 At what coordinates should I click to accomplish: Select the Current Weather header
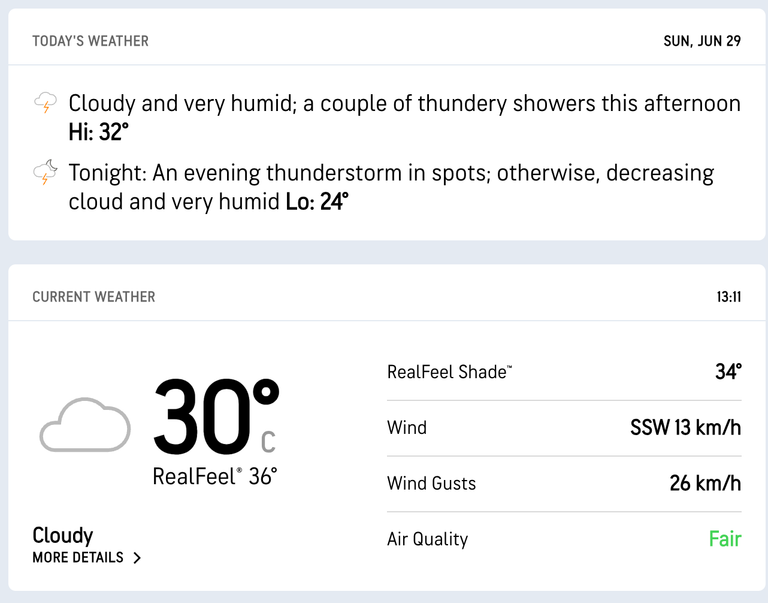(x=94, y=297)
